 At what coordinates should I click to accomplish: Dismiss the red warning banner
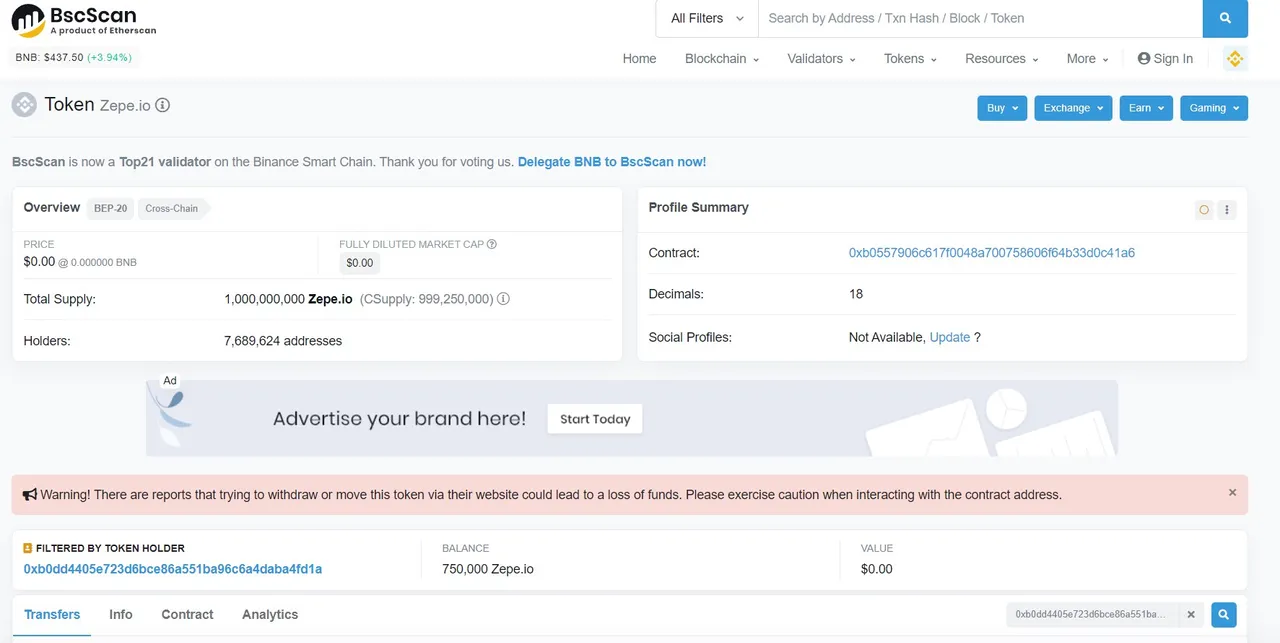pos(1232,493)
